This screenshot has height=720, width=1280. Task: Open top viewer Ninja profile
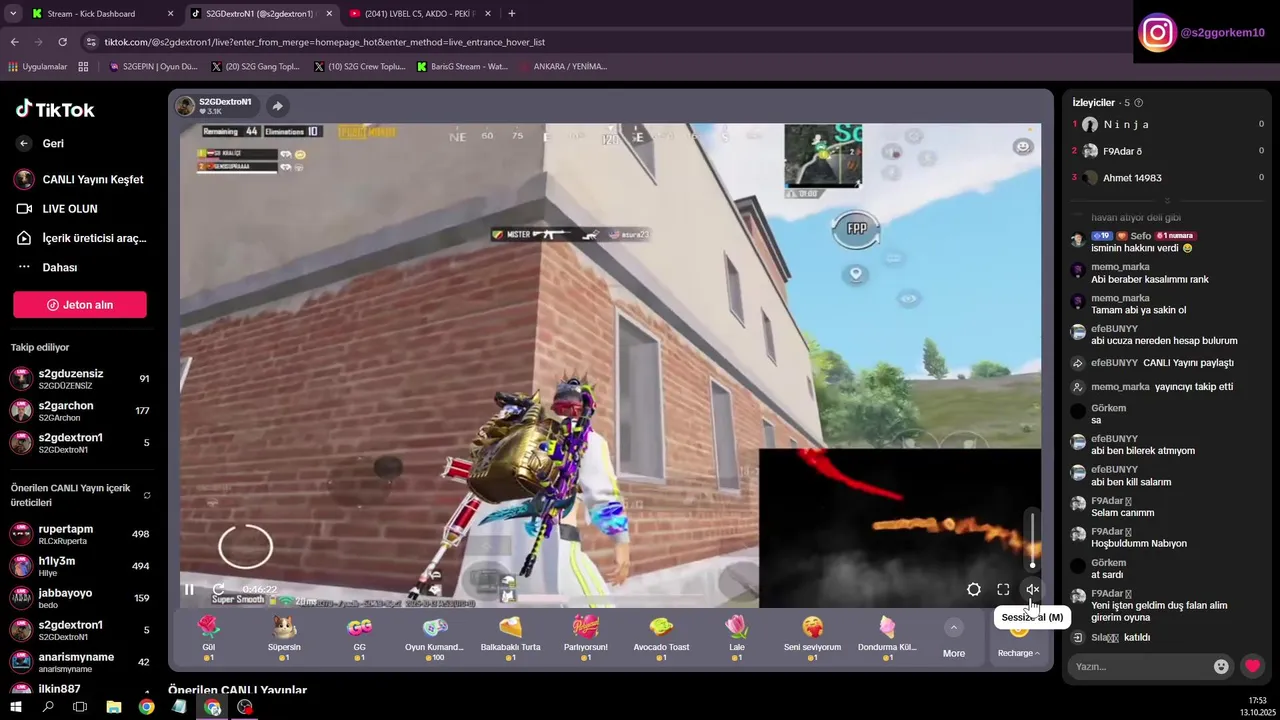(1125, 124)
